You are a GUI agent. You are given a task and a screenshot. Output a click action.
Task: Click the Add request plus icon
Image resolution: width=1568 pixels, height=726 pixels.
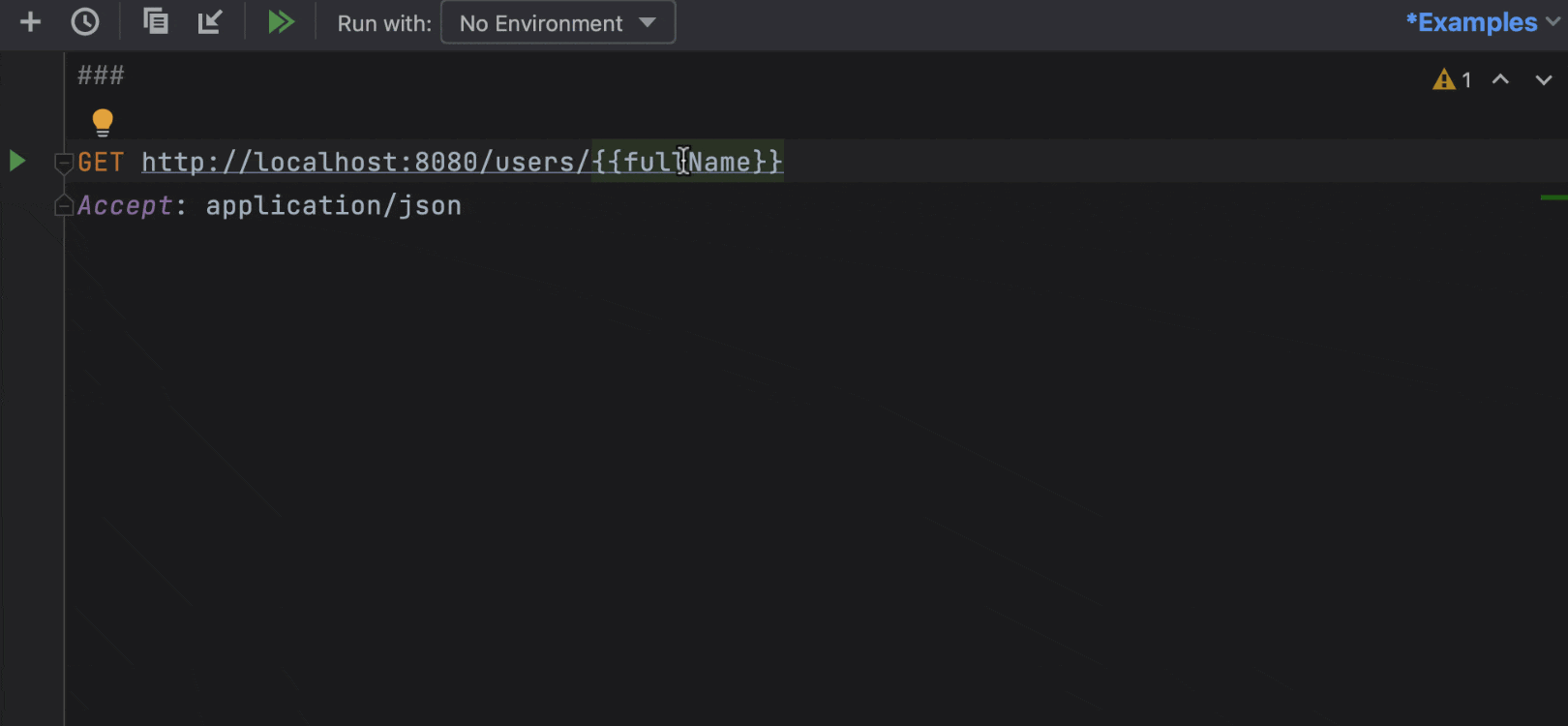click(30, 22)
